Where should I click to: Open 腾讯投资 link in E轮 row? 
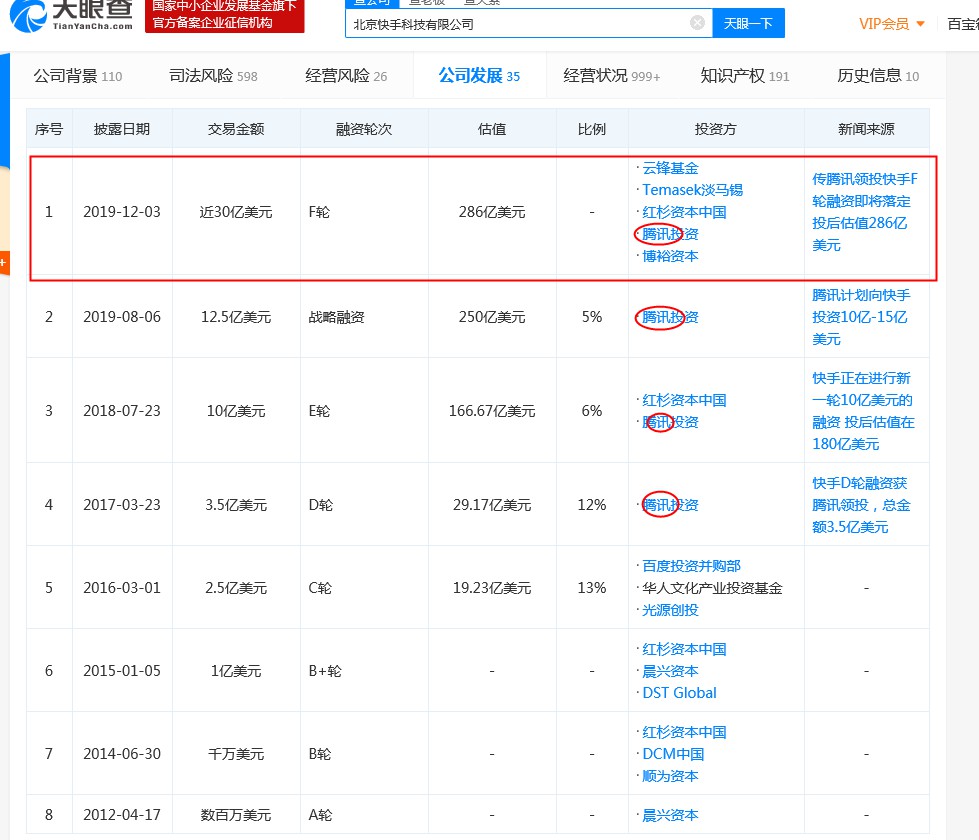670,422
